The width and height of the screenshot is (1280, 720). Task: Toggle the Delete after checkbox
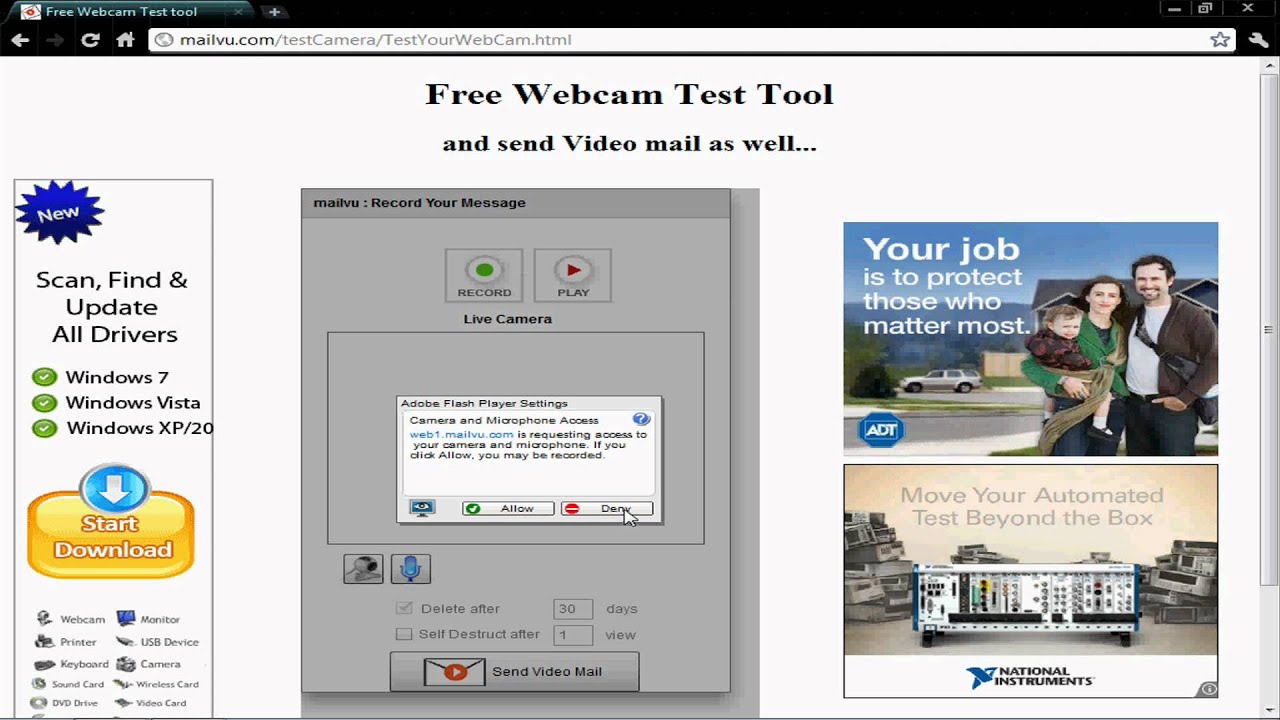coord(404,608)
